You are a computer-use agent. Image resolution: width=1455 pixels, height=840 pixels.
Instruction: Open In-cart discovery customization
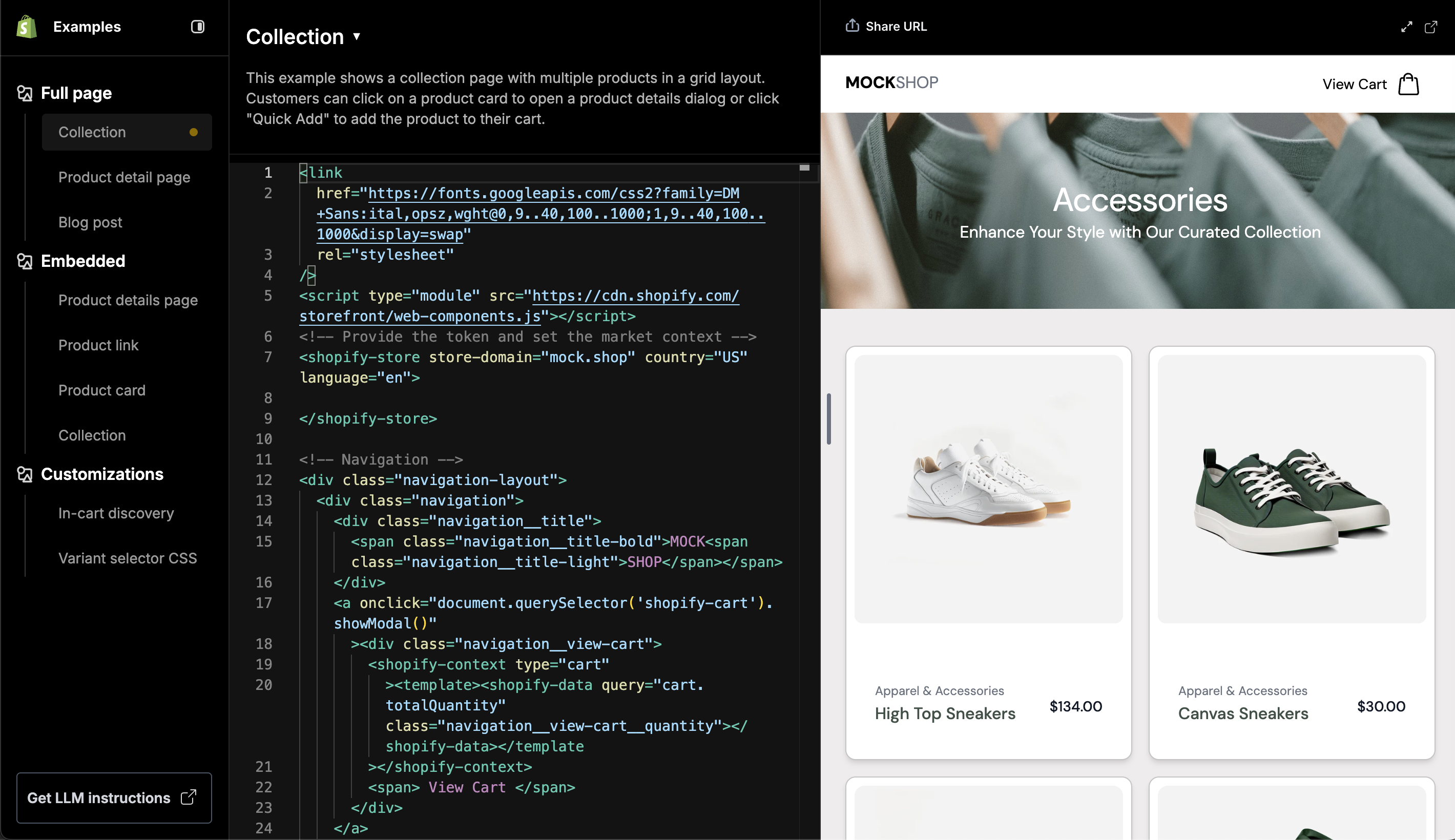point(116,513)
